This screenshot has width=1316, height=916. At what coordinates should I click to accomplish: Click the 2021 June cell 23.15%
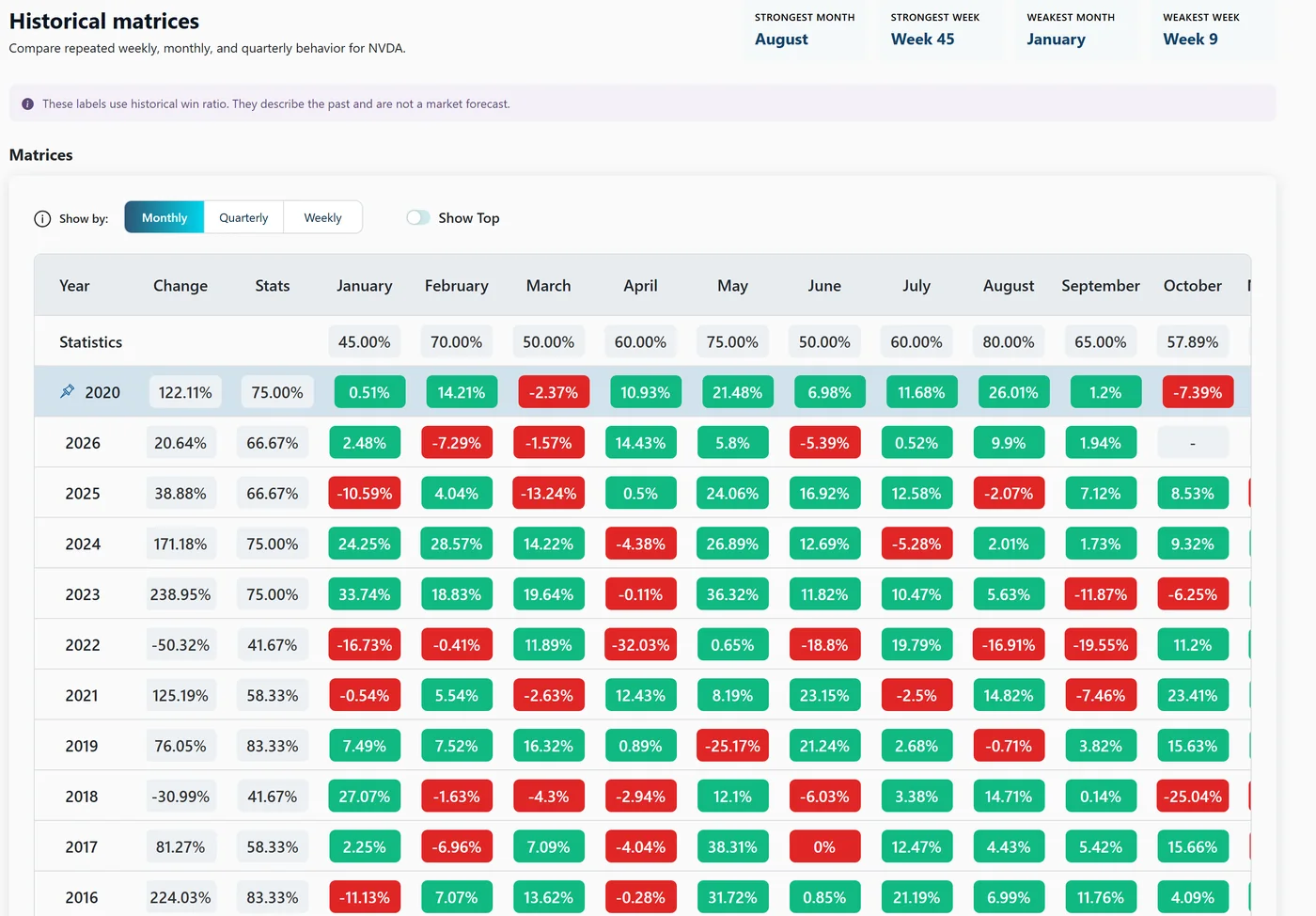(x=824, y=696)
